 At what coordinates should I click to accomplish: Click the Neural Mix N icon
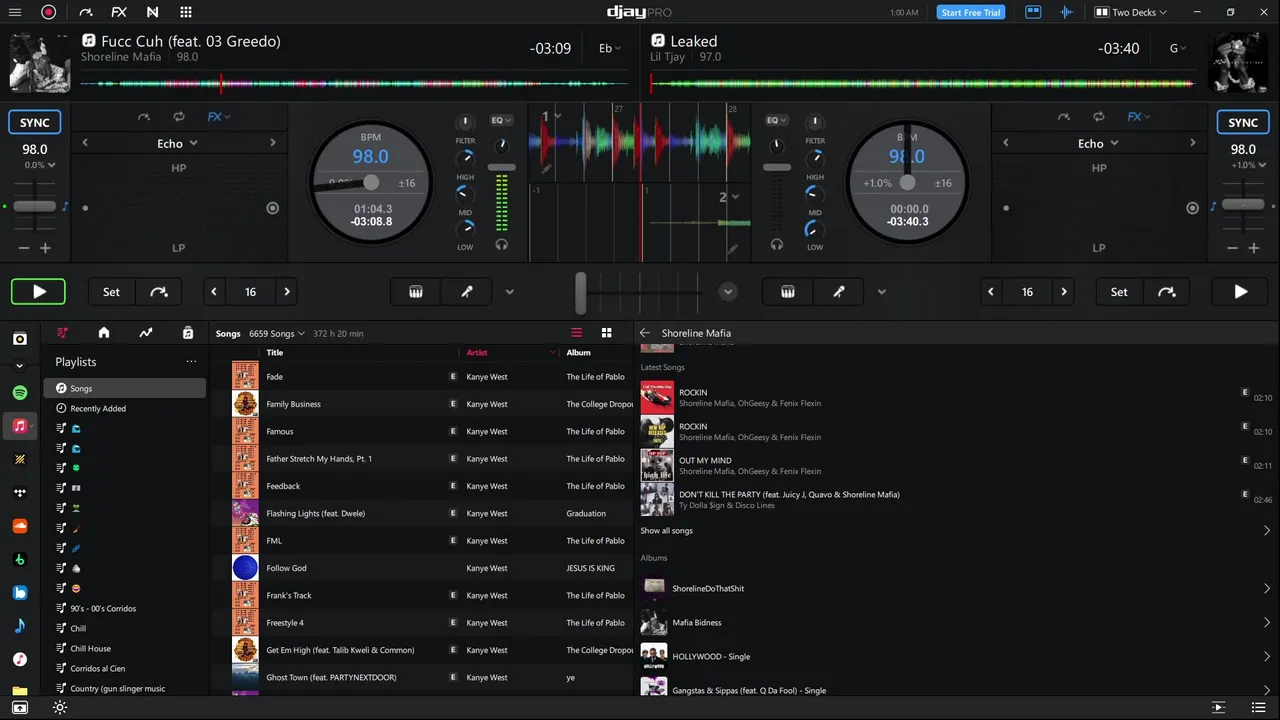152,12
